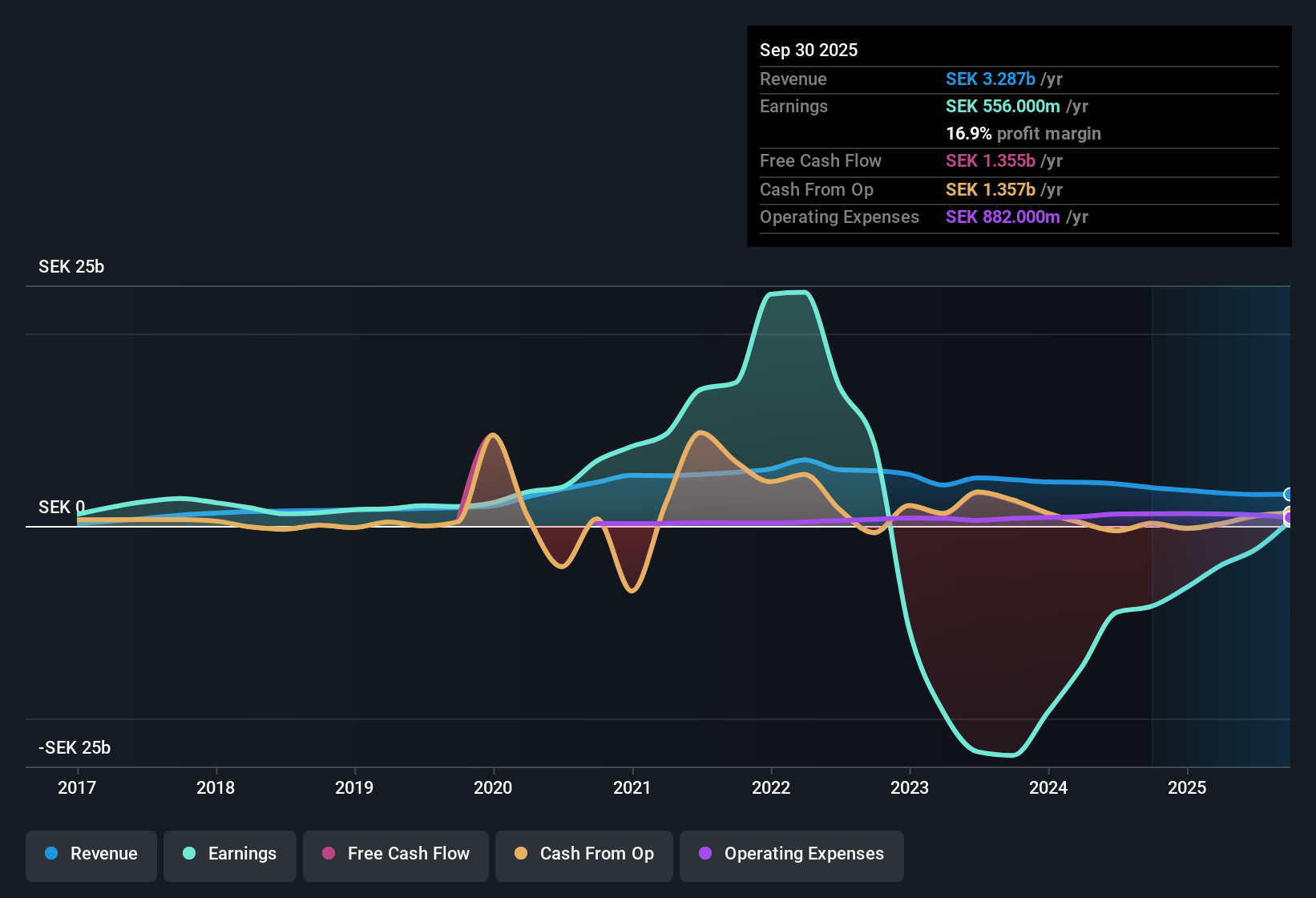Toggle the Free Cash Flow series off

click(x=395, y=854)
